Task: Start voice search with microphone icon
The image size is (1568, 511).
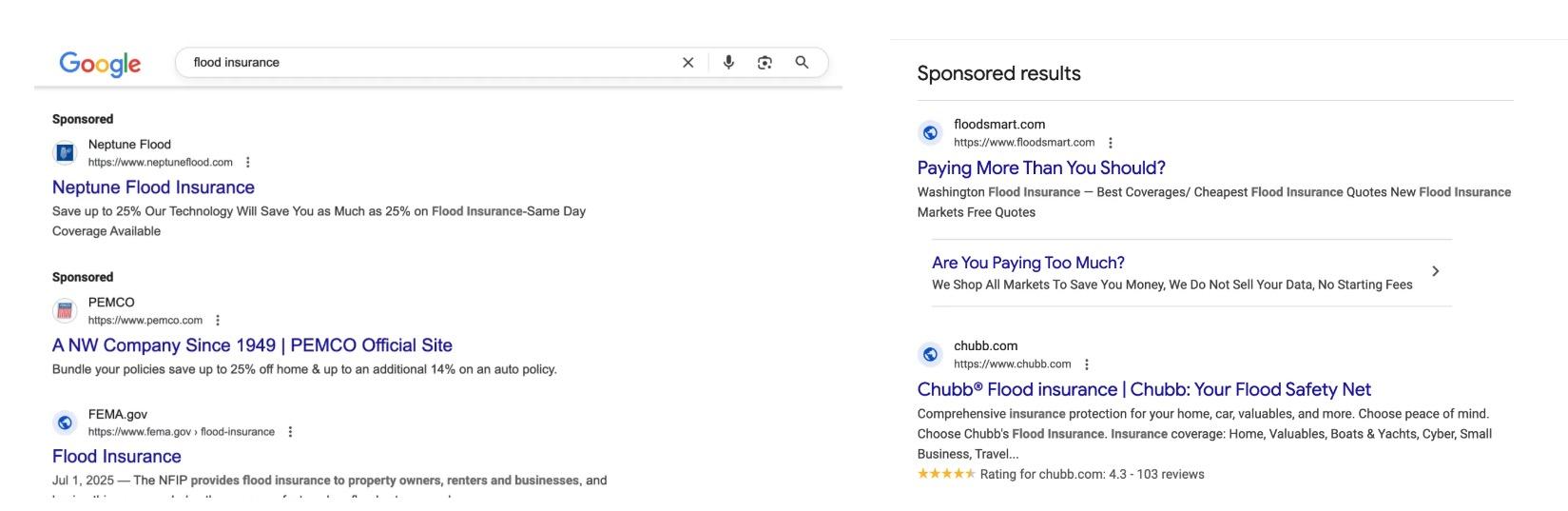Action: (x=728, y=63)
